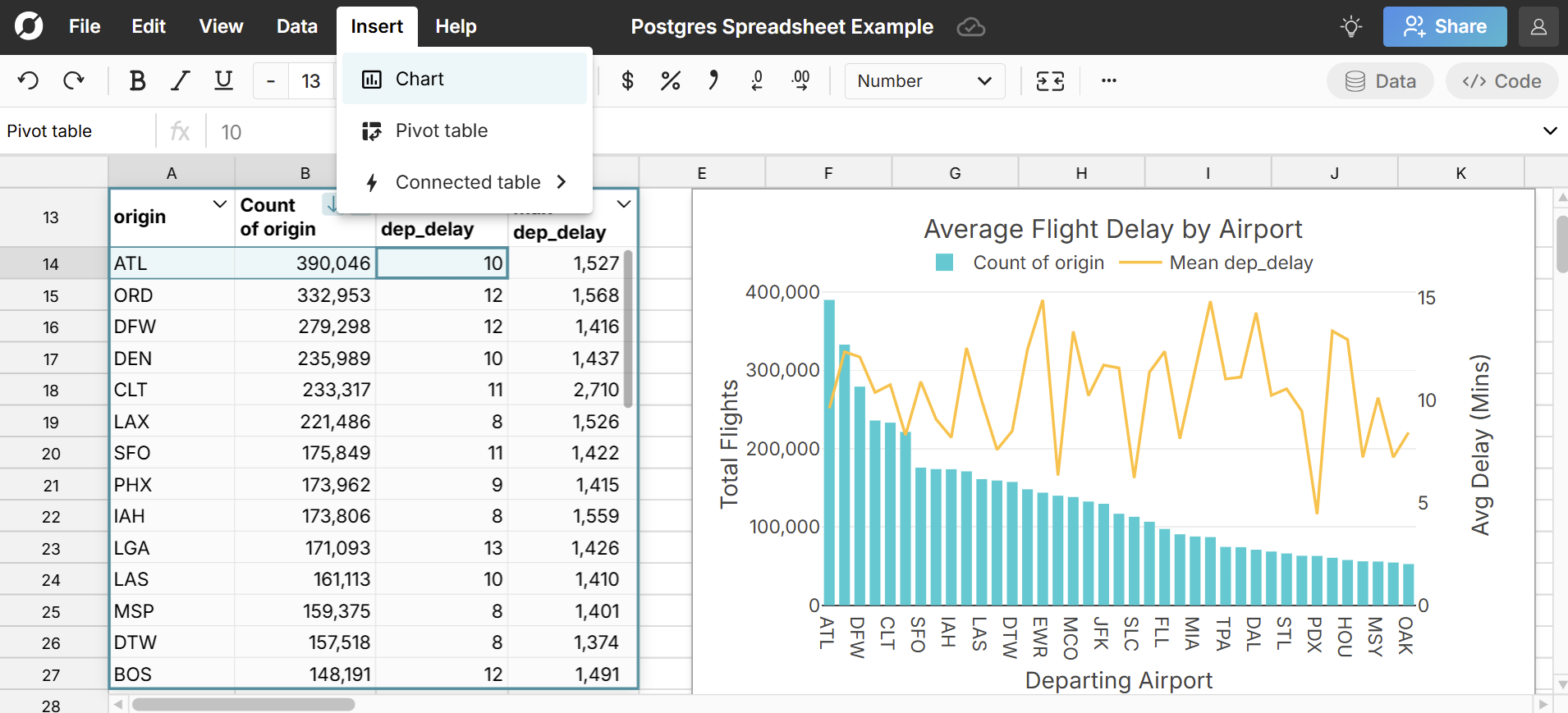Click the font size 13 field
This screenshot has width=1568, height=713.
(x=311, y=81)
